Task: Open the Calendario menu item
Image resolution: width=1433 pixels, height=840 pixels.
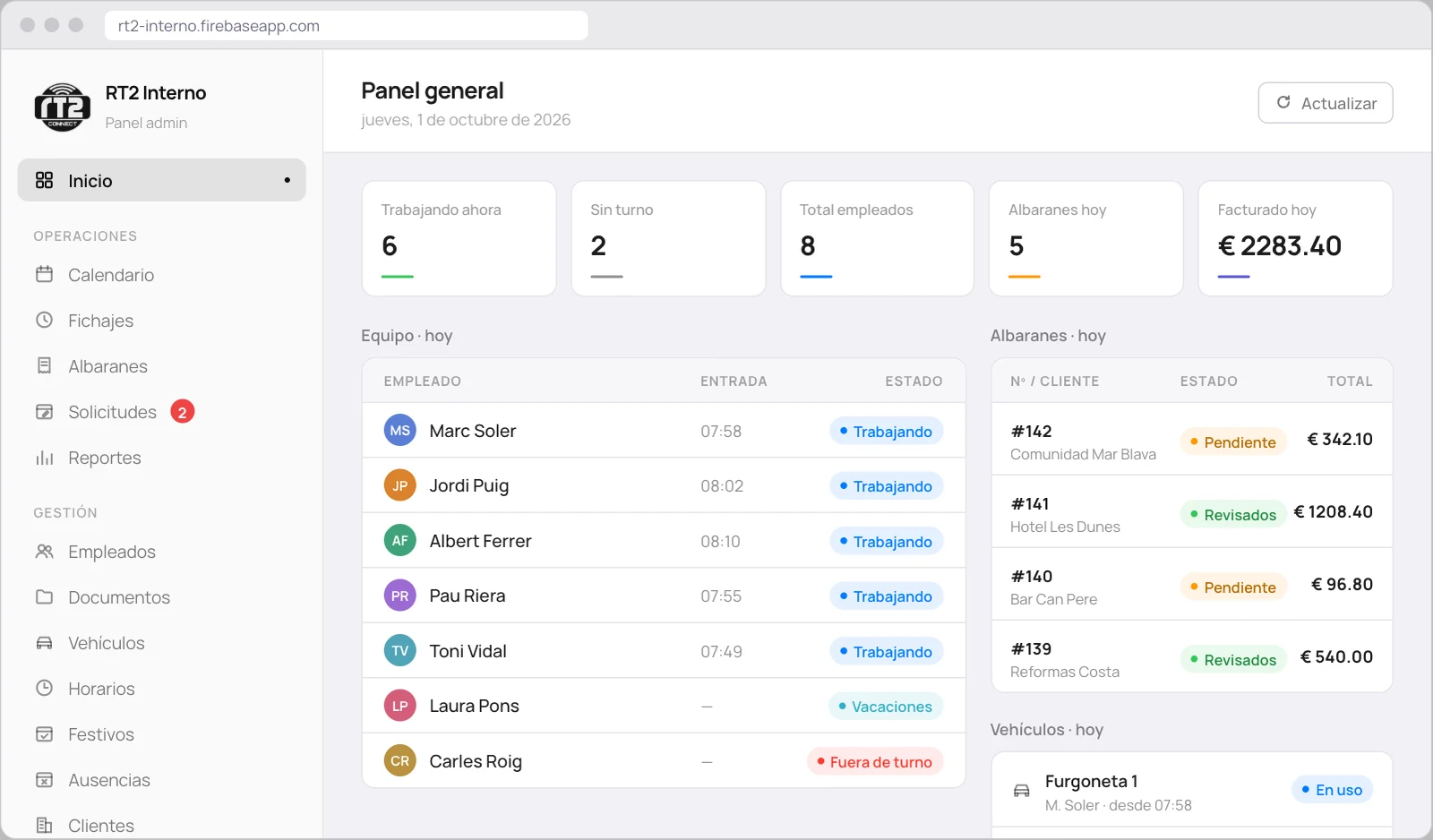Action: (161, 275)
